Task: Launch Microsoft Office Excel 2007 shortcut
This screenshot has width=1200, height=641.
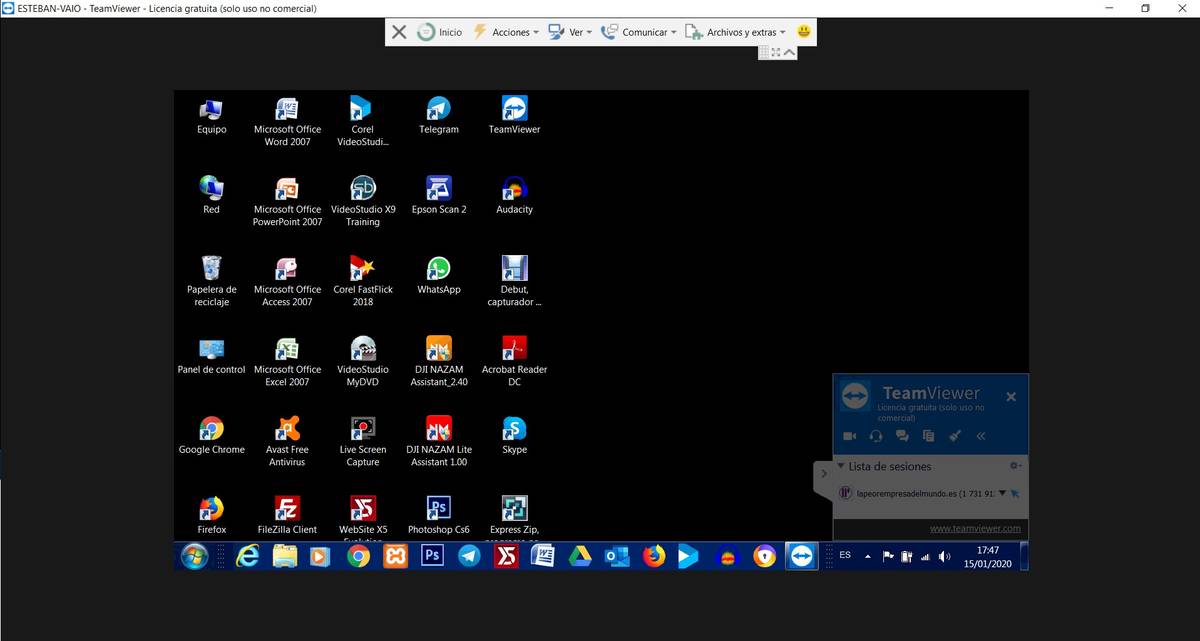Action: 287,361
